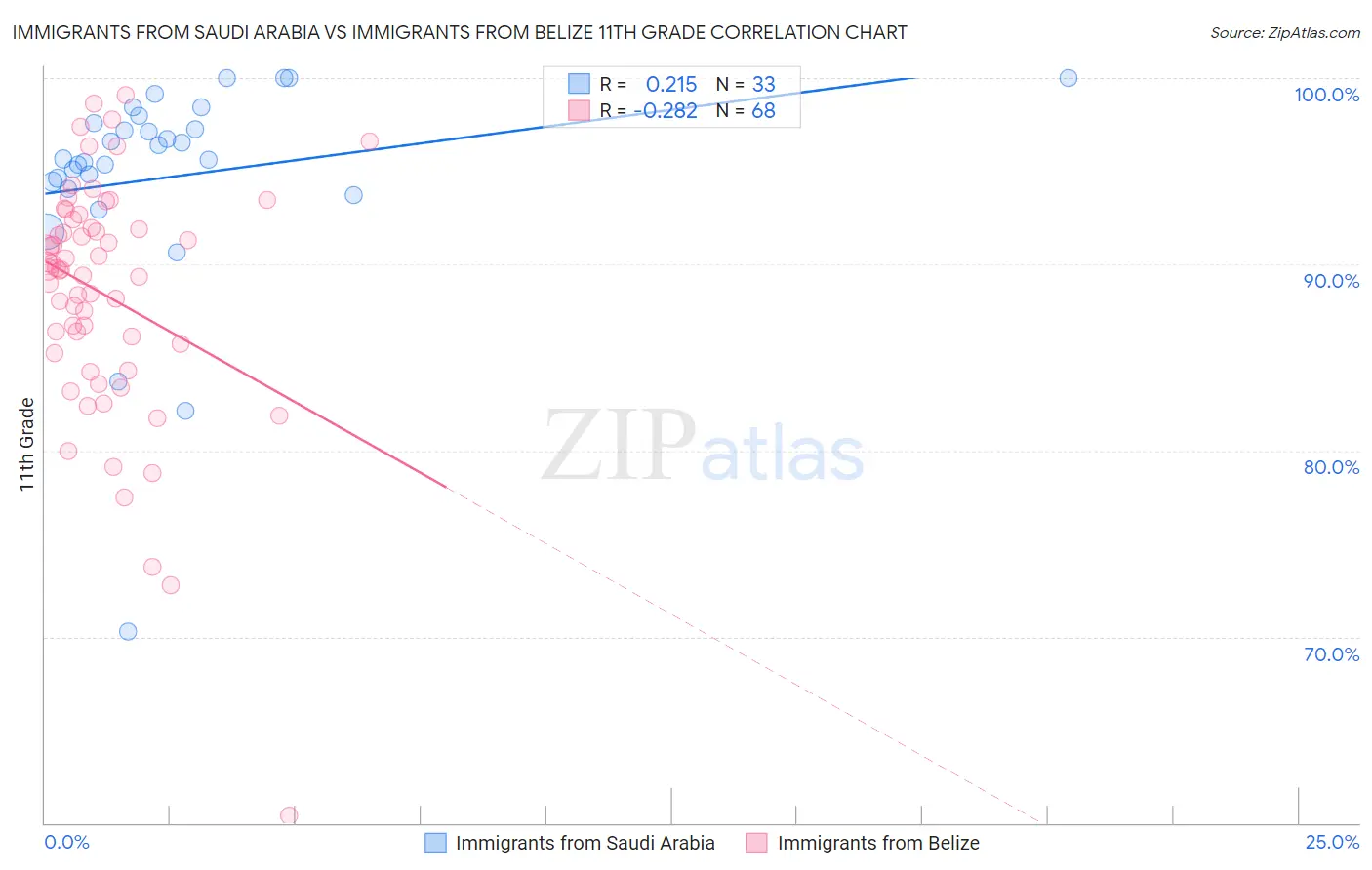Toggle the "Immigrants from Belize" legend label

pos(877,843)
